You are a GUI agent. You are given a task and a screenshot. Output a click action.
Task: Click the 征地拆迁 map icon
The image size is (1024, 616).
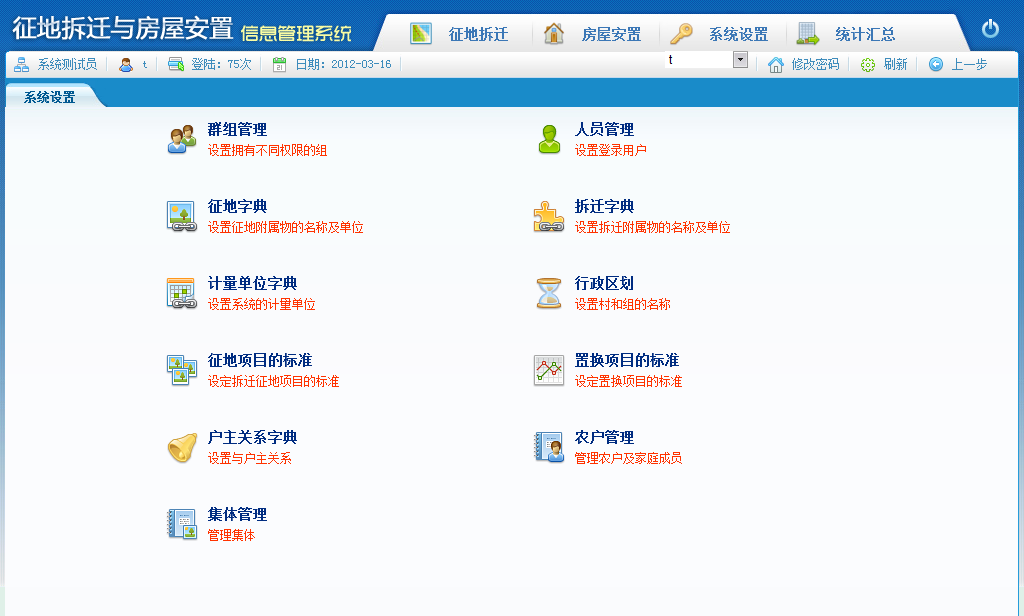tap(421, 33)
